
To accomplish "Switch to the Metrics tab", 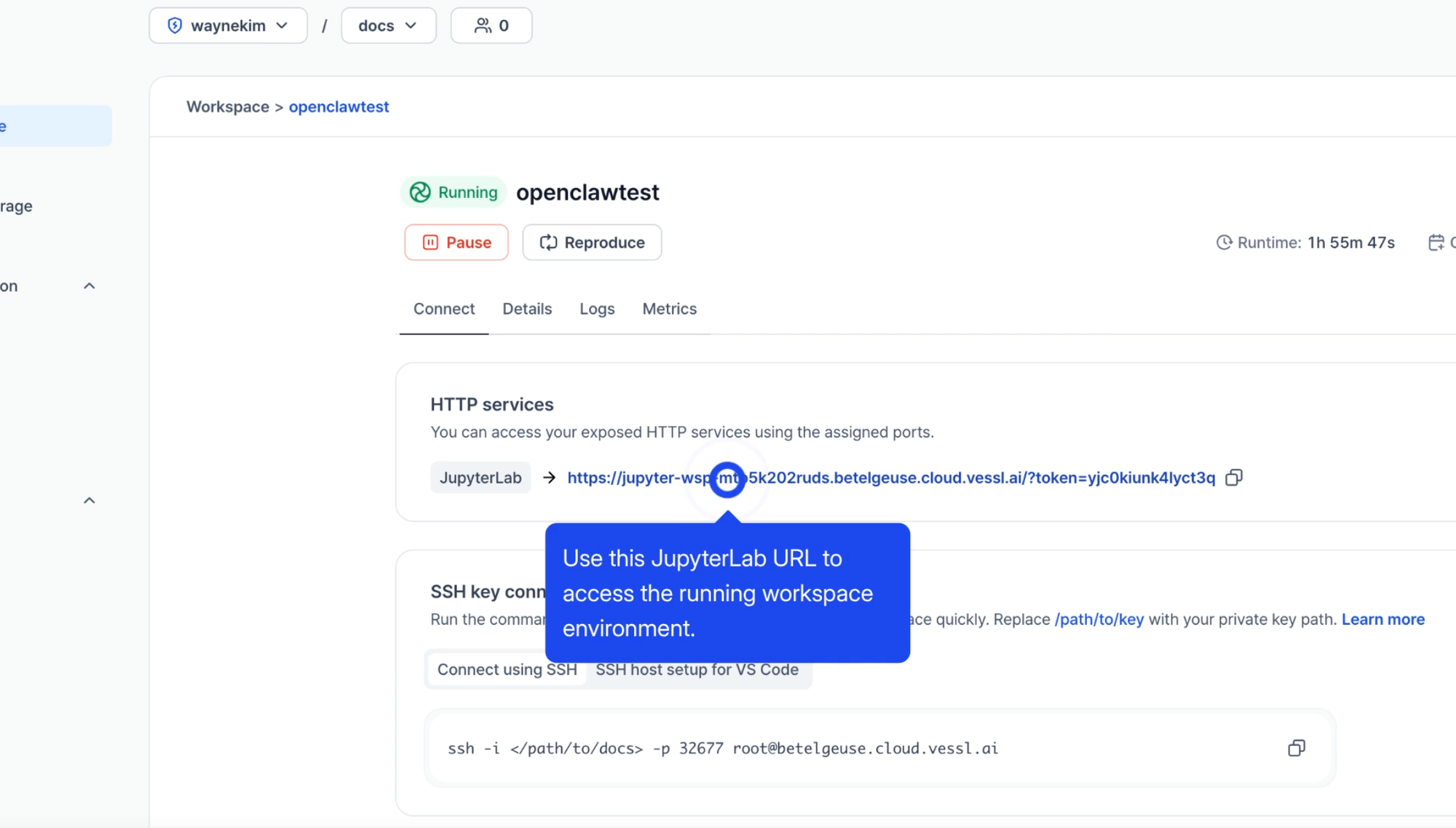I will pyautogui.click(x=669, y=309).
